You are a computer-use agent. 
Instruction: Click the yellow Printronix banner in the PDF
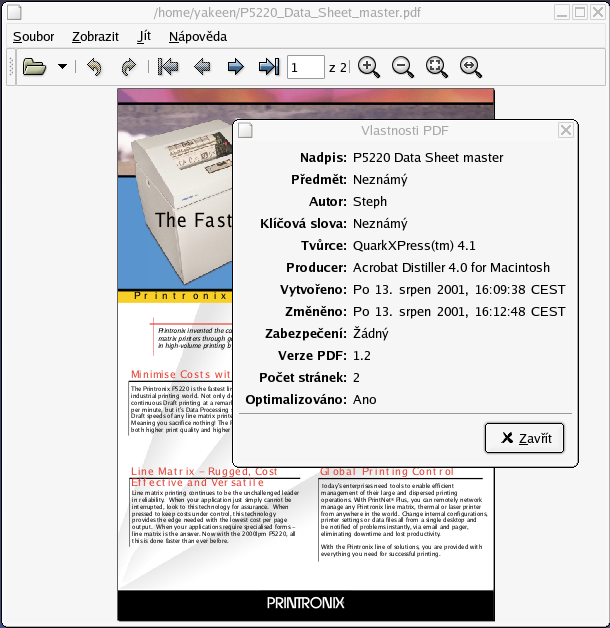click(175, 296)
